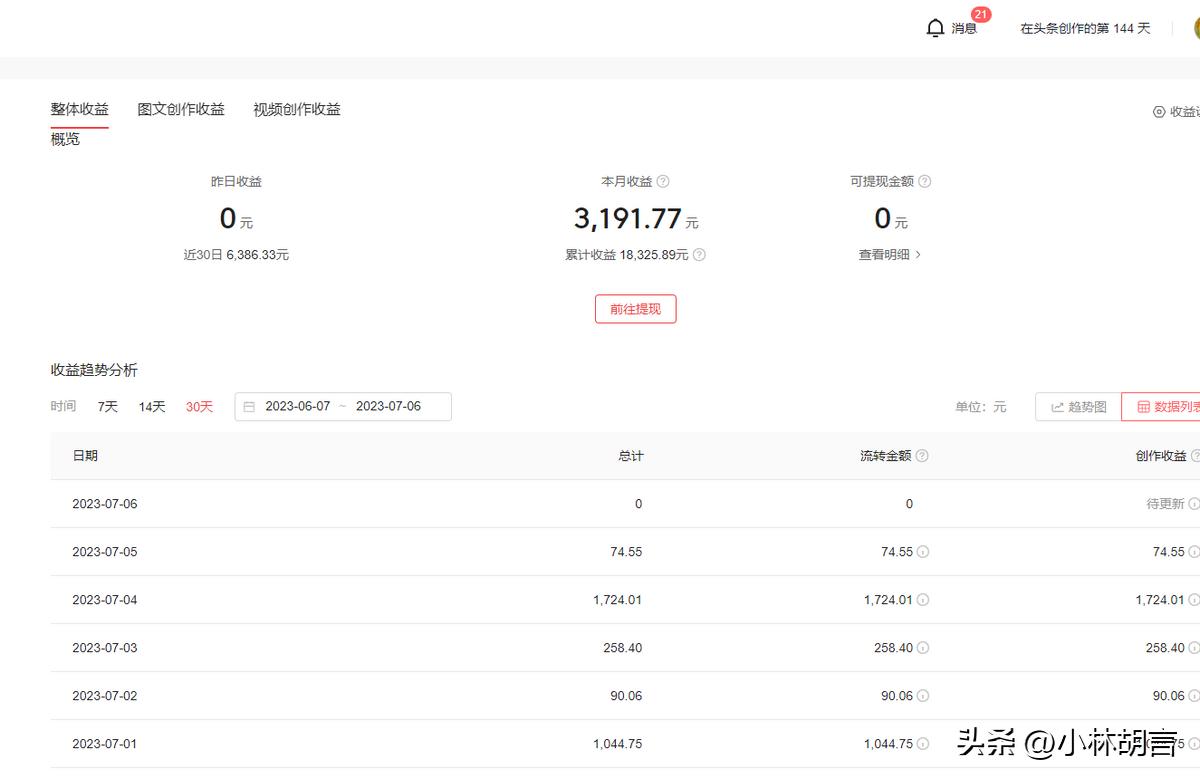Image resolution: width=1200 pixels, height=780 pixels.
Task: Expand 查看明细 details link
Action: (889, 255)
